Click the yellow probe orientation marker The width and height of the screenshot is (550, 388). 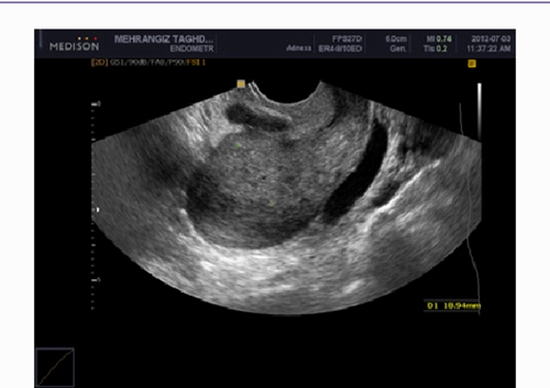click(241, 84)
